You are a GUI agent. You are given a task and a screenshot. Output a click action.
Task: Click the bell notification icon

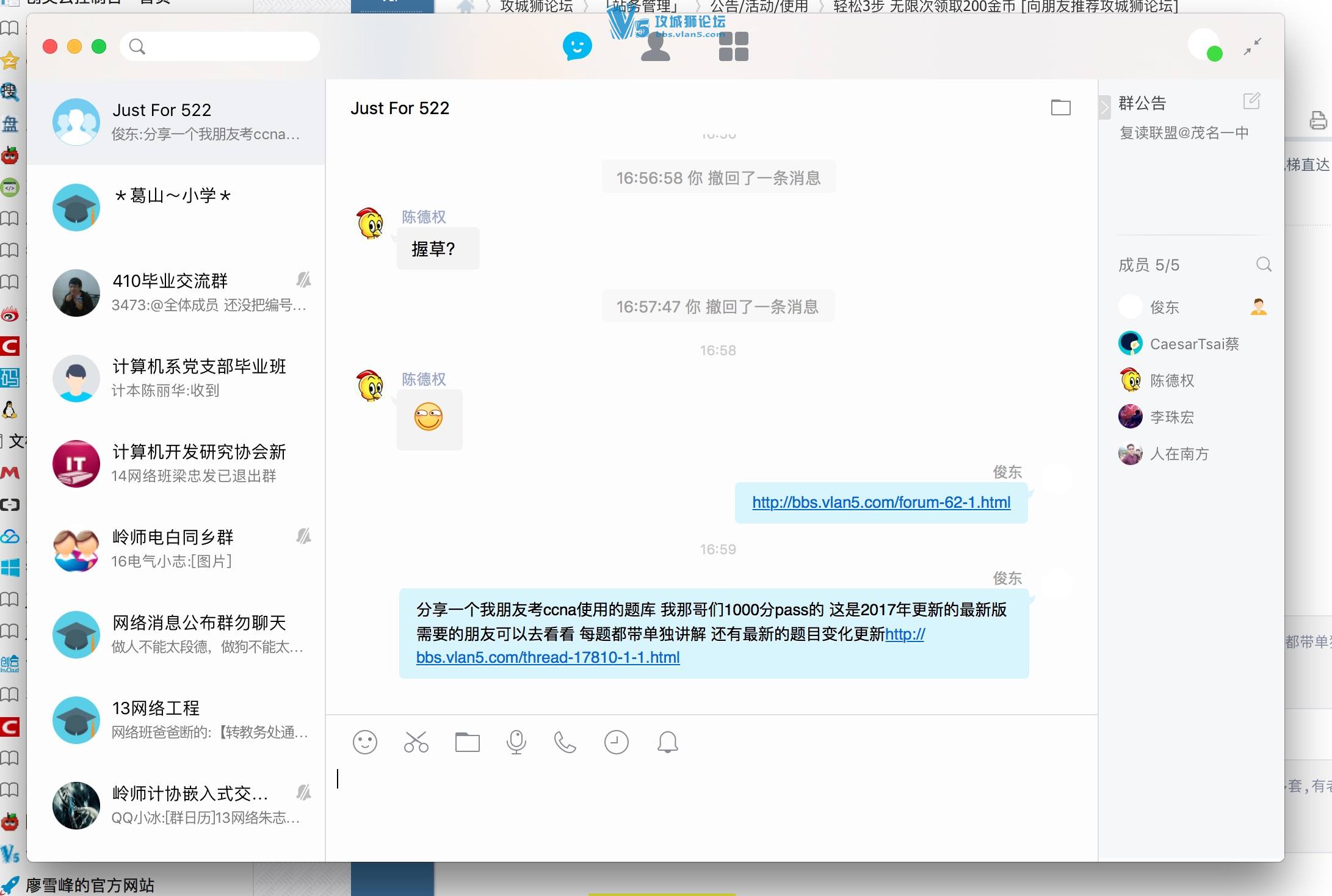[x=667, y=742]
